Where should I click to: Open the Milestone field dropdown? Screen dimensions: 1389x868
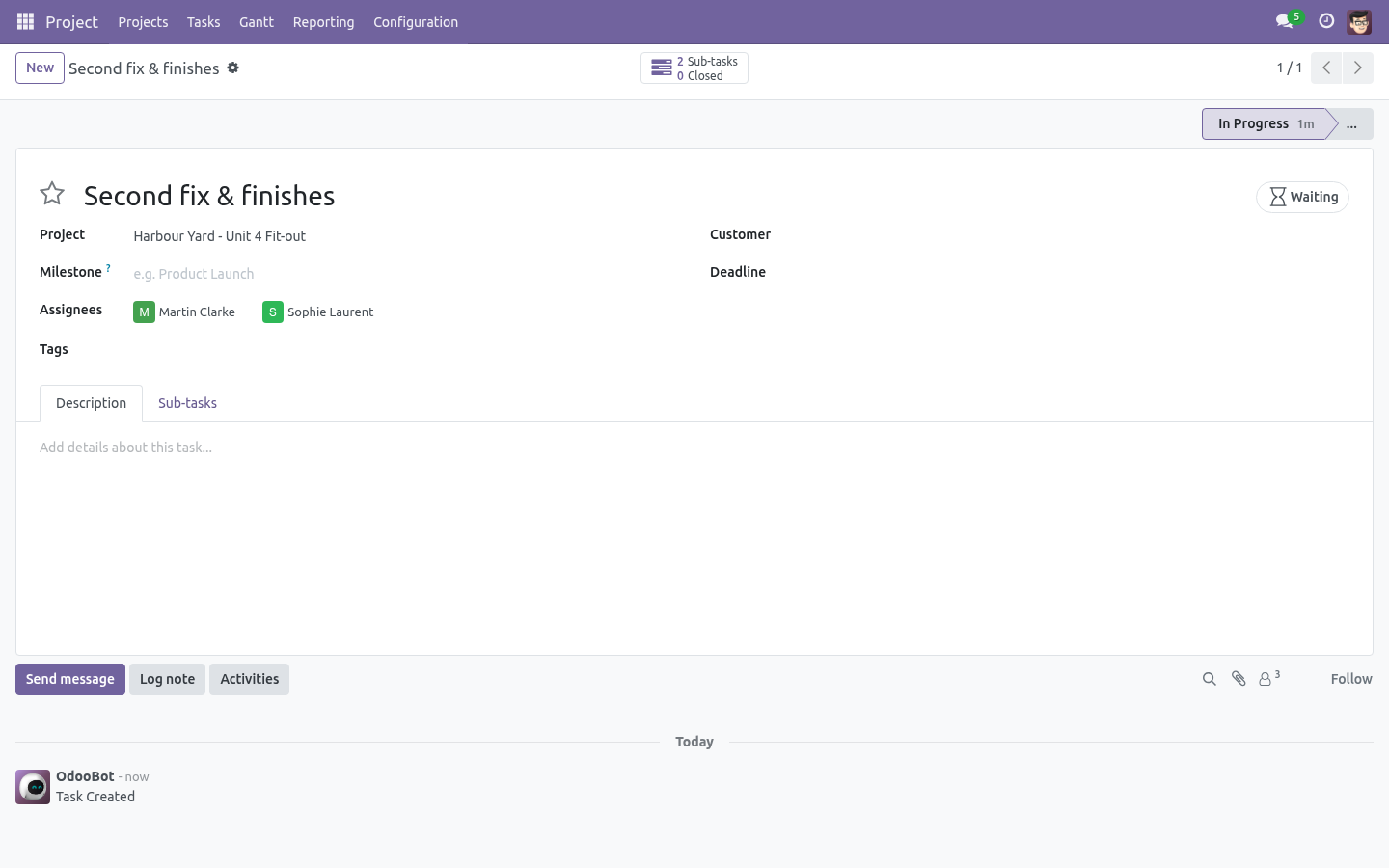point(408,274)
